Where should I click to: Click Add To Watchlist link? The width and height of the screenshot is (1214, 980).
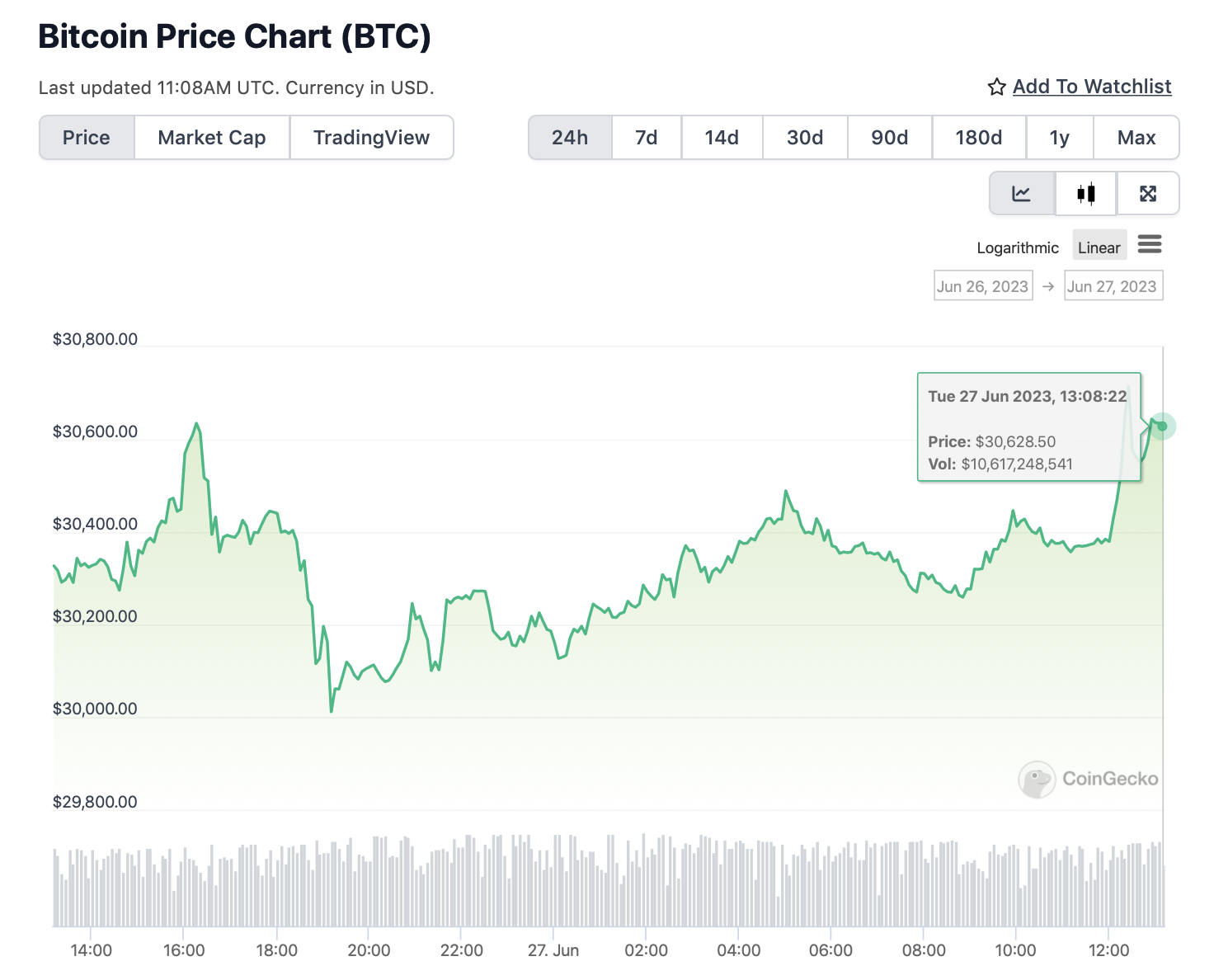coord(1092,87)
